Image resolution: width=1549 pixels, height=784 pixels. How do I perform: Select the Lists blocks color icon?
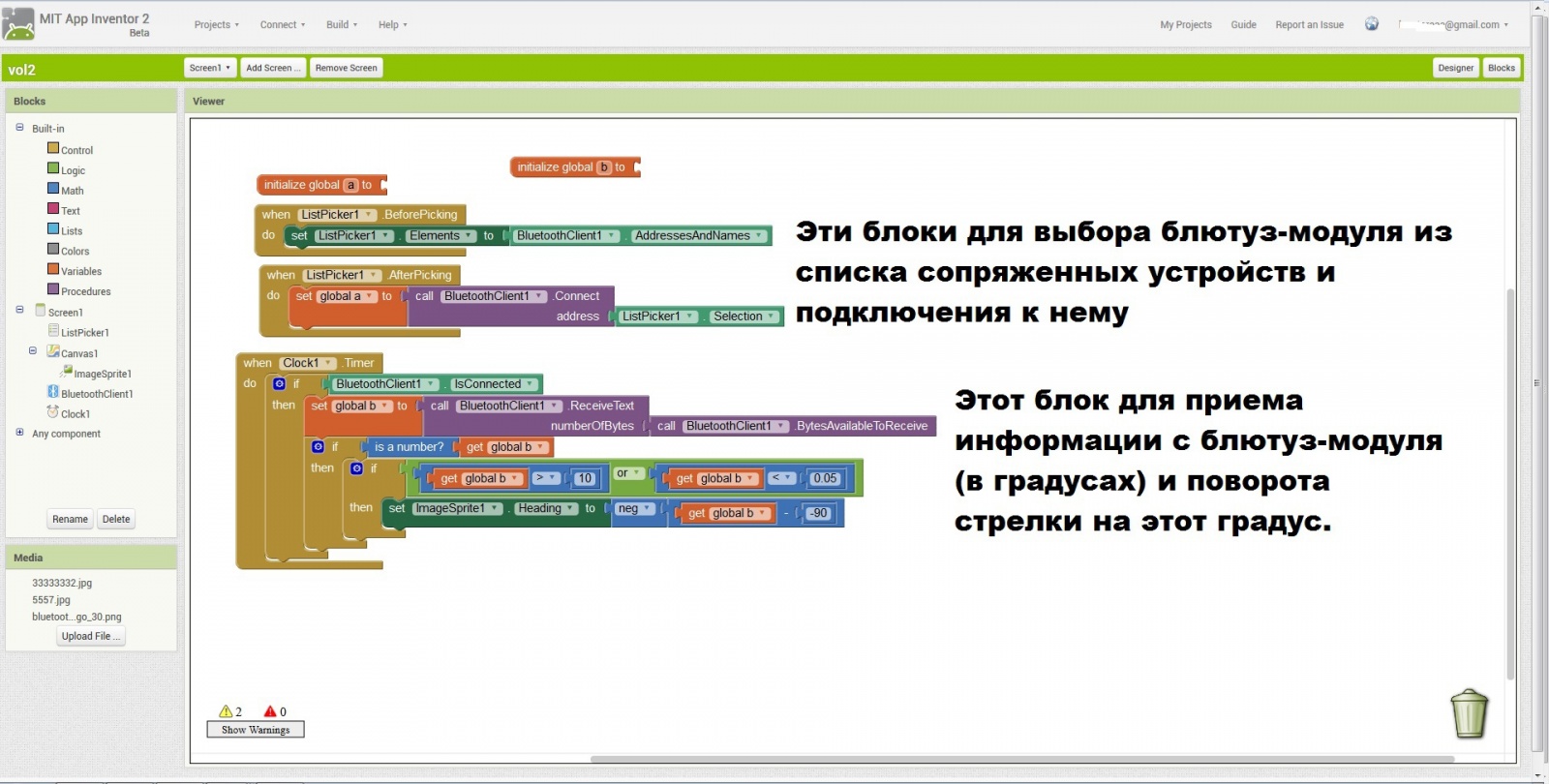53,228
